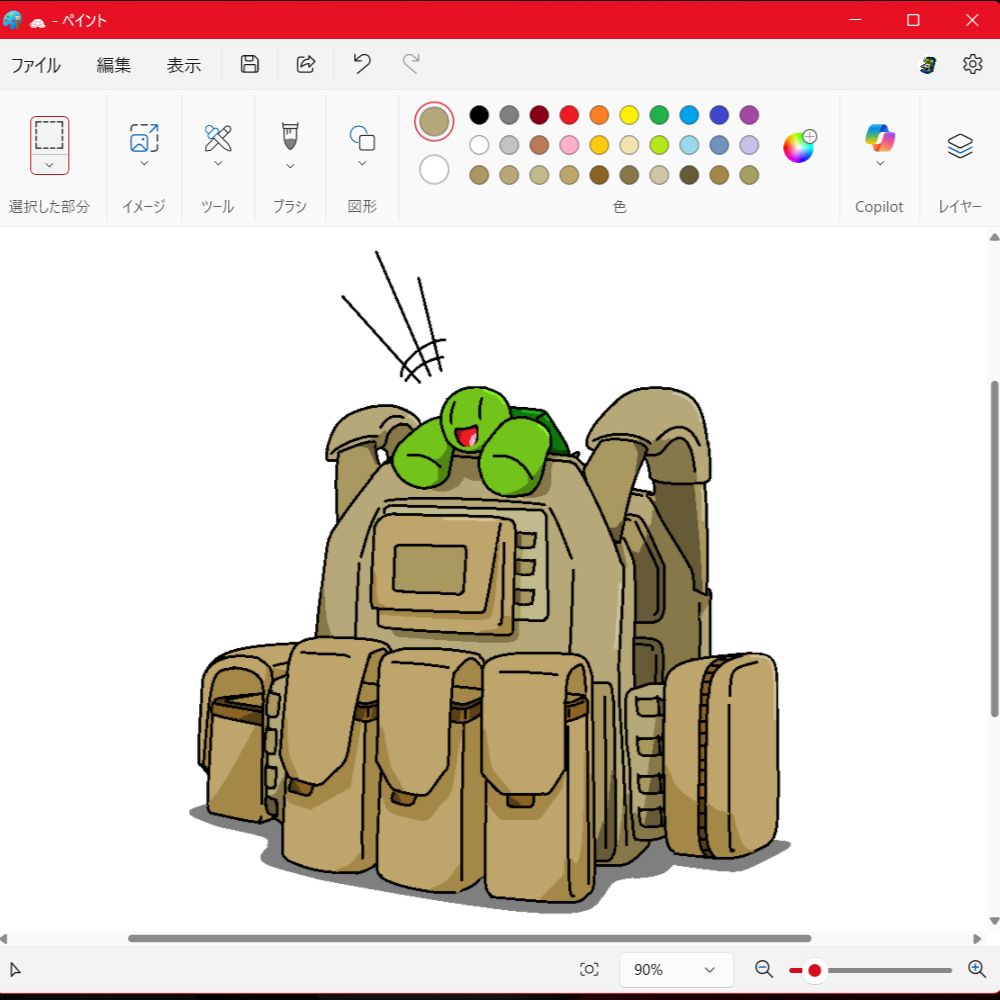Click the Redo arrow icon

pos(411,64)
